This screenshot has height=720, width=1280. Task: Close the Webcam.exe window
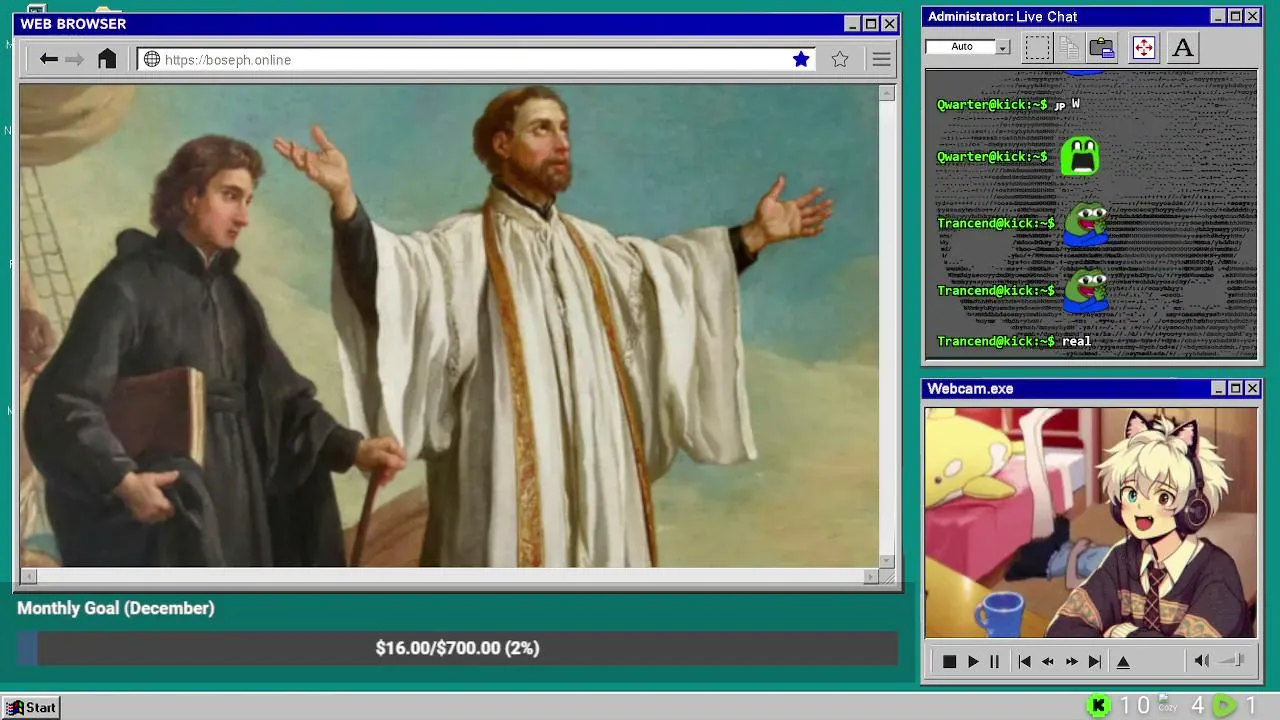1252,388
